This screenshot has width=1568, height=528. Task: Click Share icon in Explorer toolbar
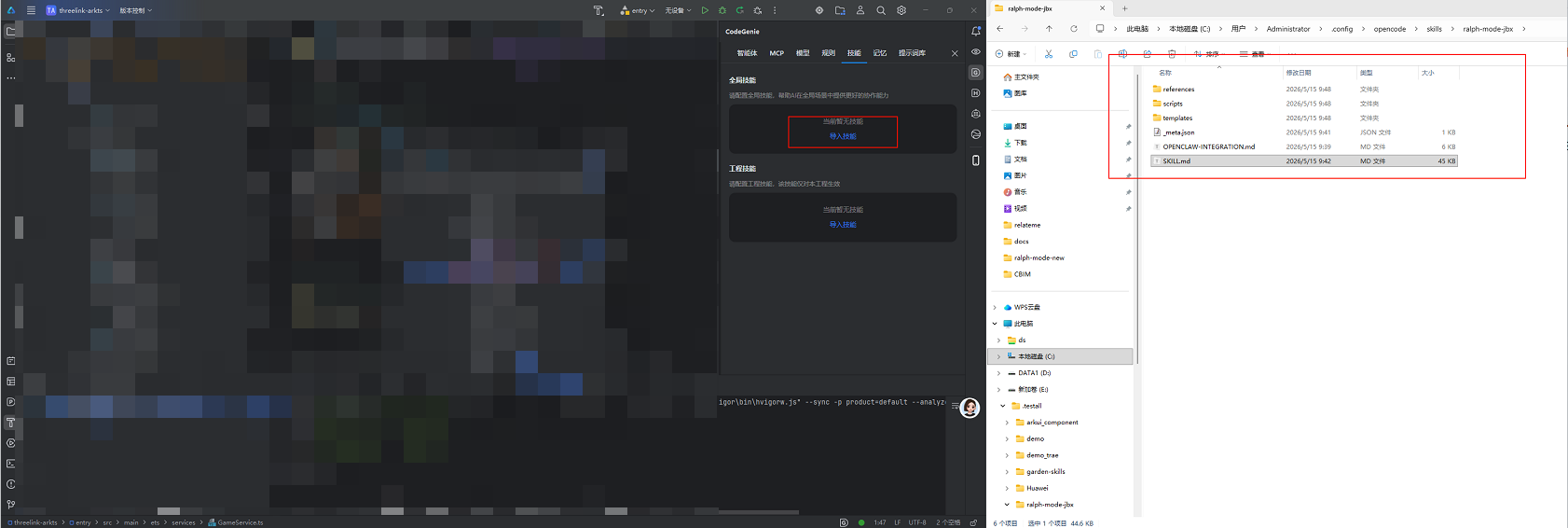pos(1148,54)
